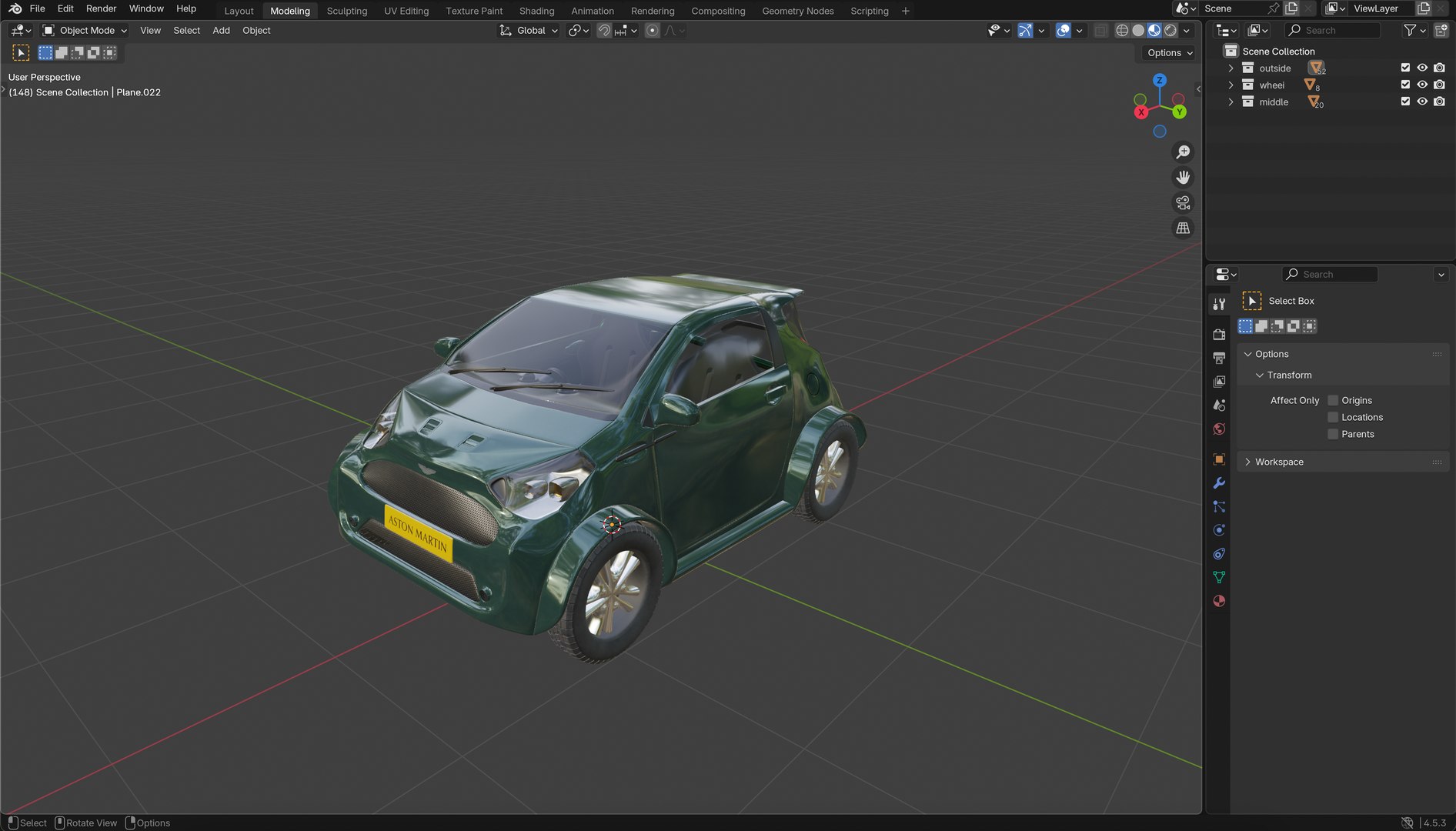Open the Object properties tab

point(1219,459)
